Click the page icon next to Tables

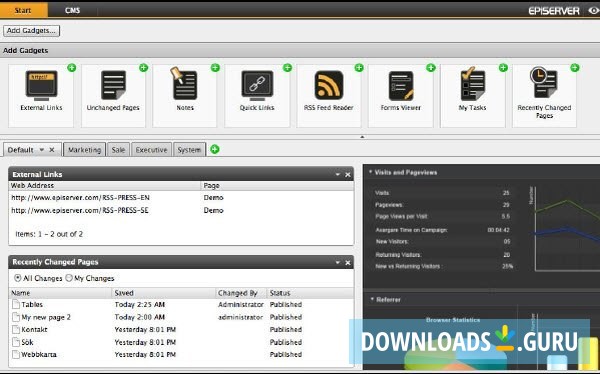pyautogui.click(x=16, y=304)
